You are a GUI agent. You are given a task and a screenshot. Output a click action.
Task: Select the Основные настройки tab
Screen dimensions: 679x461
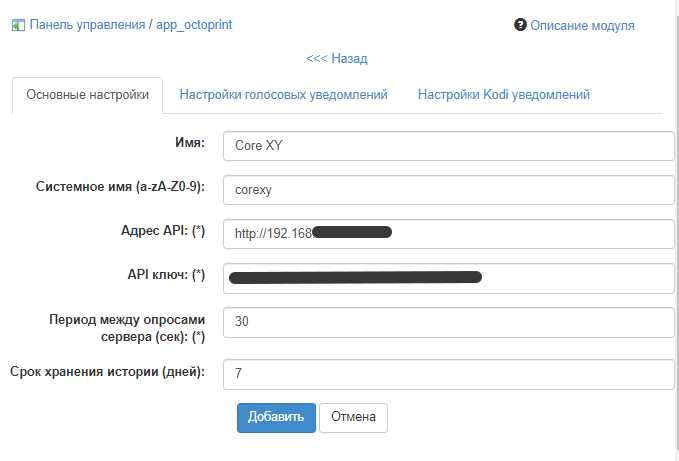(87, 95)
